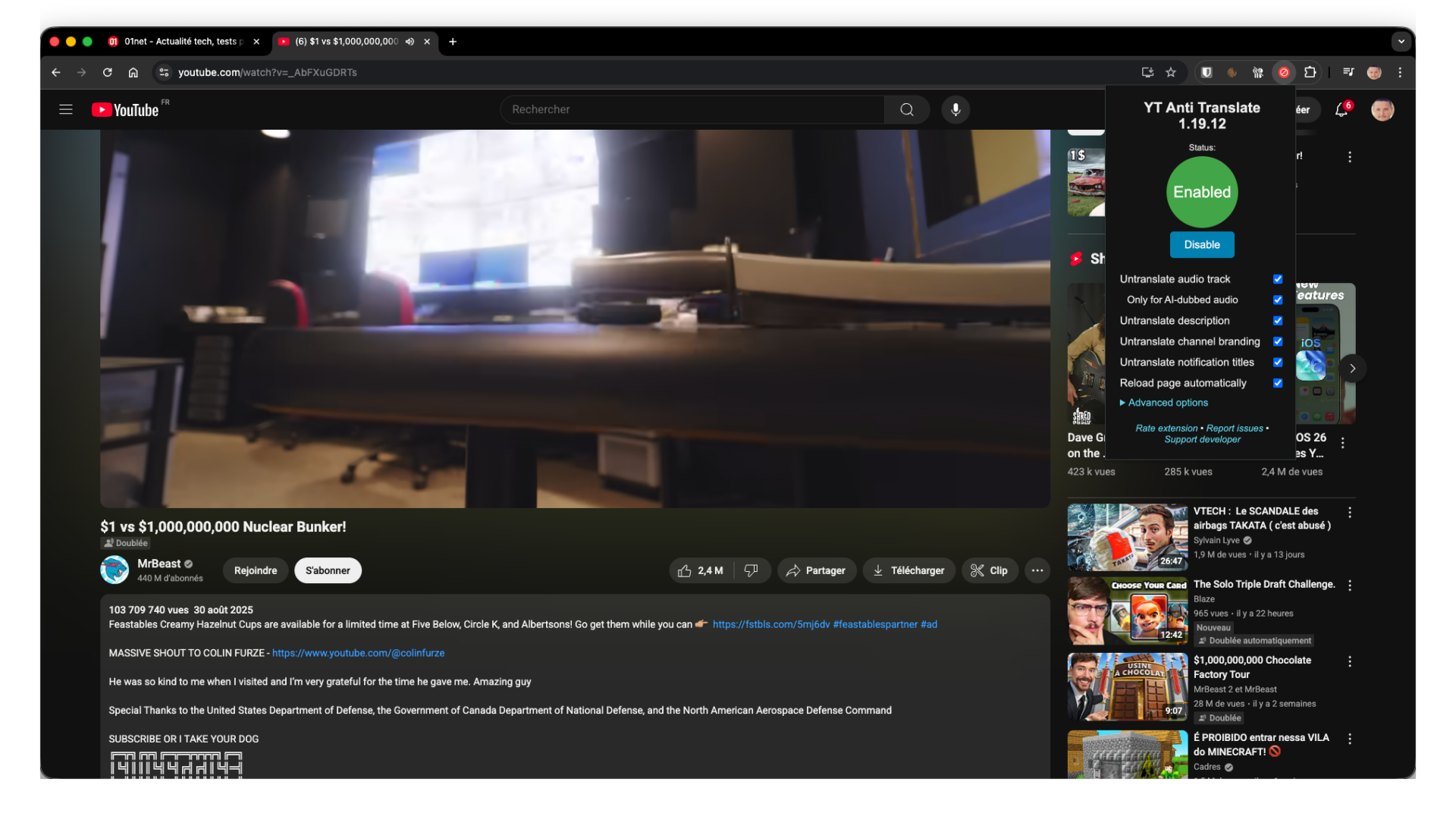
Task: Click in the Rechercher search field
Action: [692, 109]
